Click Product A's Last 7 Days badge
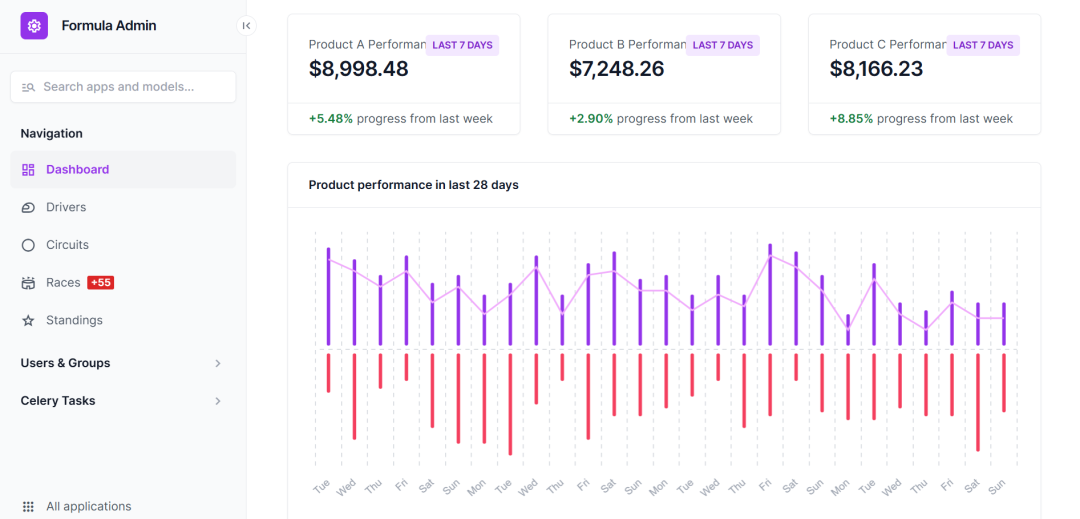1080x519 pixels. tap(462, 45)
